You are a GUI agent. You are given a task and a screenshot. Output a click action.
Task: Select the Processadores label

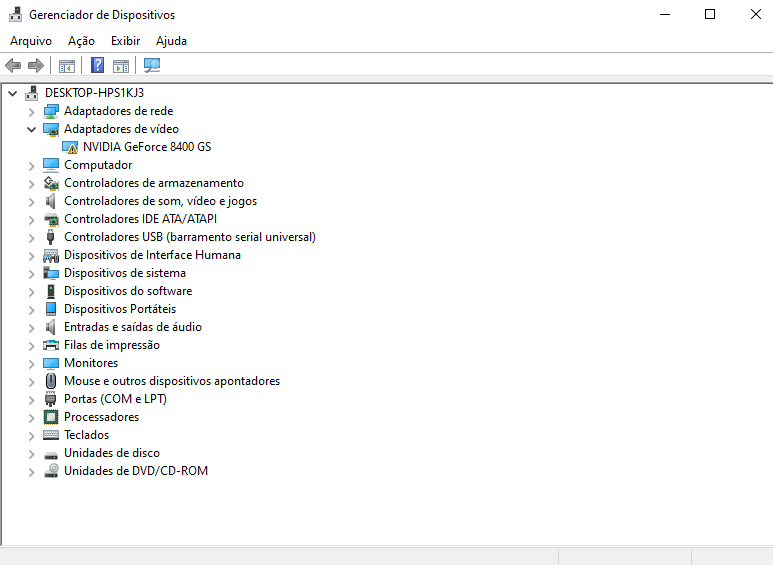(x=102, y=417)
